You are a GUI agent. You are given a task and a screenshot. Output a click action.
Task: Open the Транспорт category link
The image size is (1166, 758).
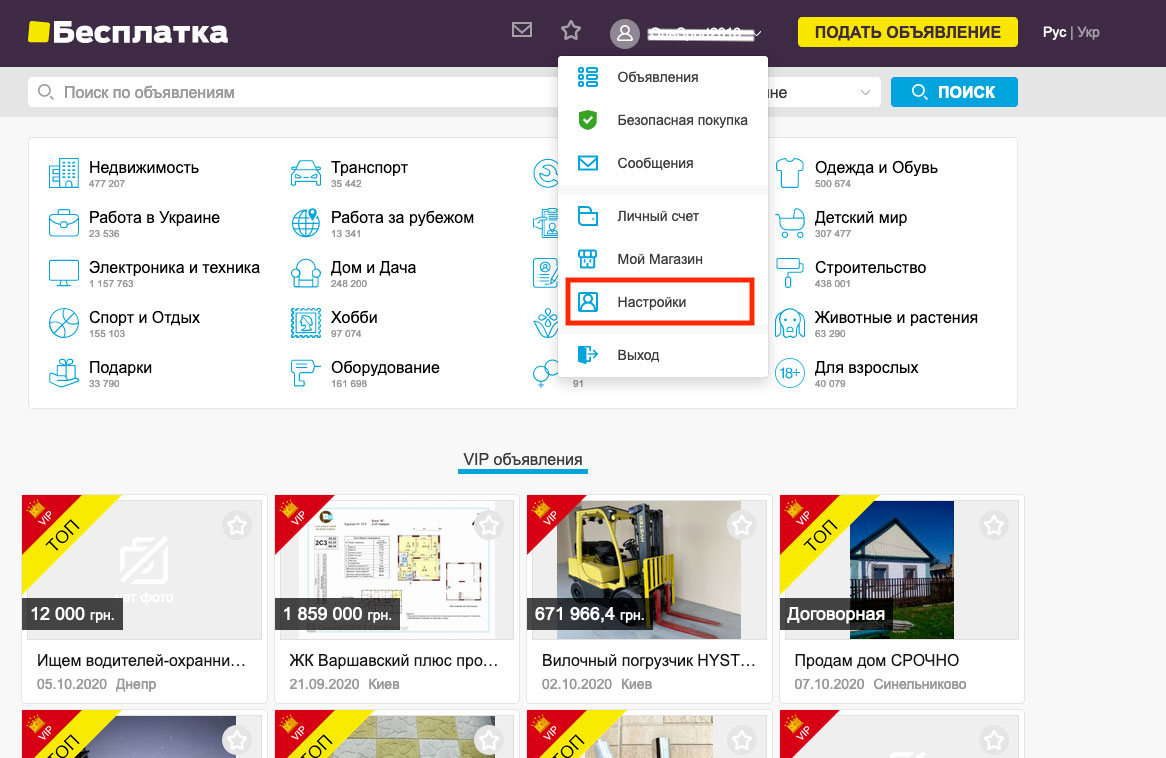click(x=369, y=167)
